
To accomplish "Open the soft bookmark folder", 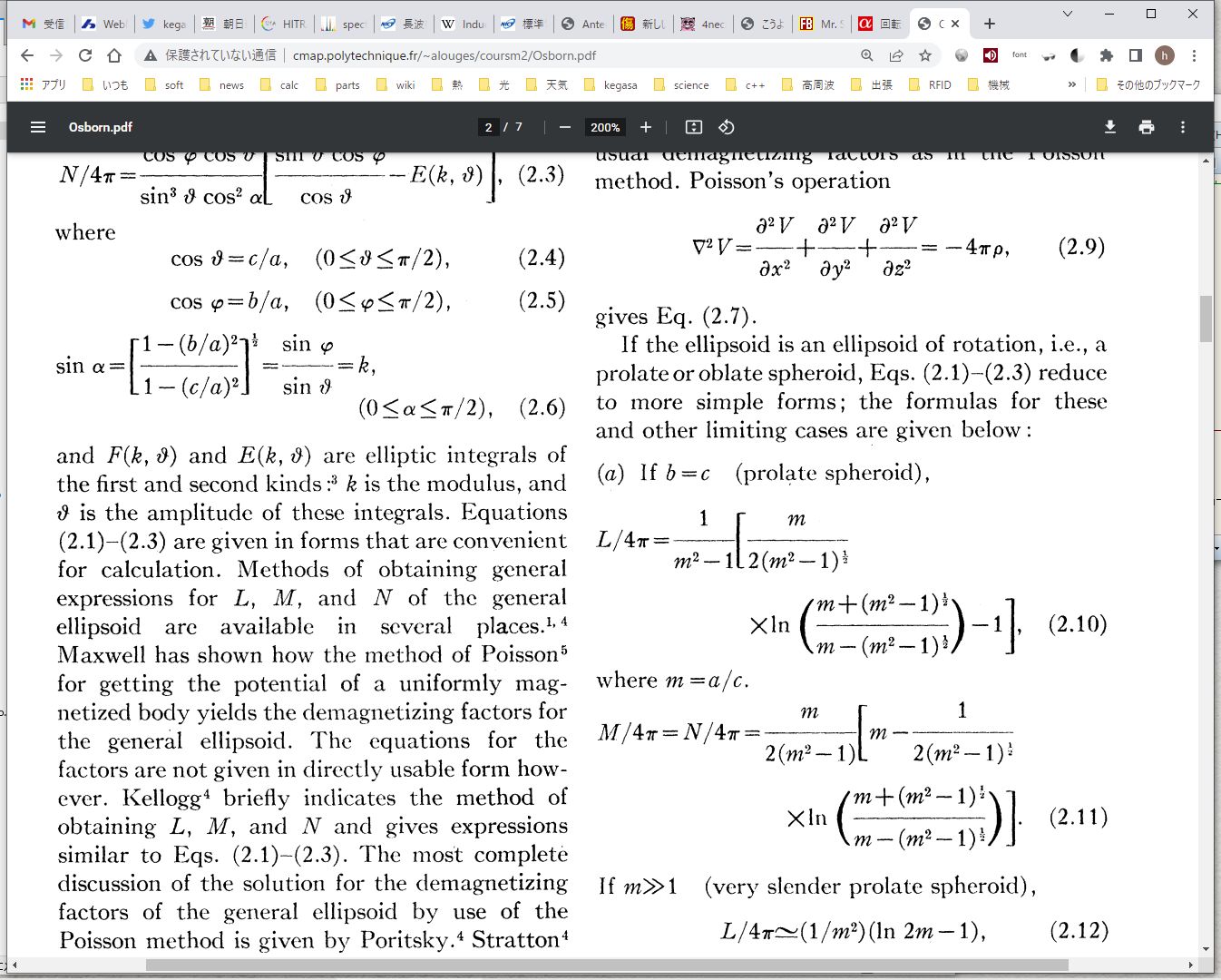I will coord(164,84).
